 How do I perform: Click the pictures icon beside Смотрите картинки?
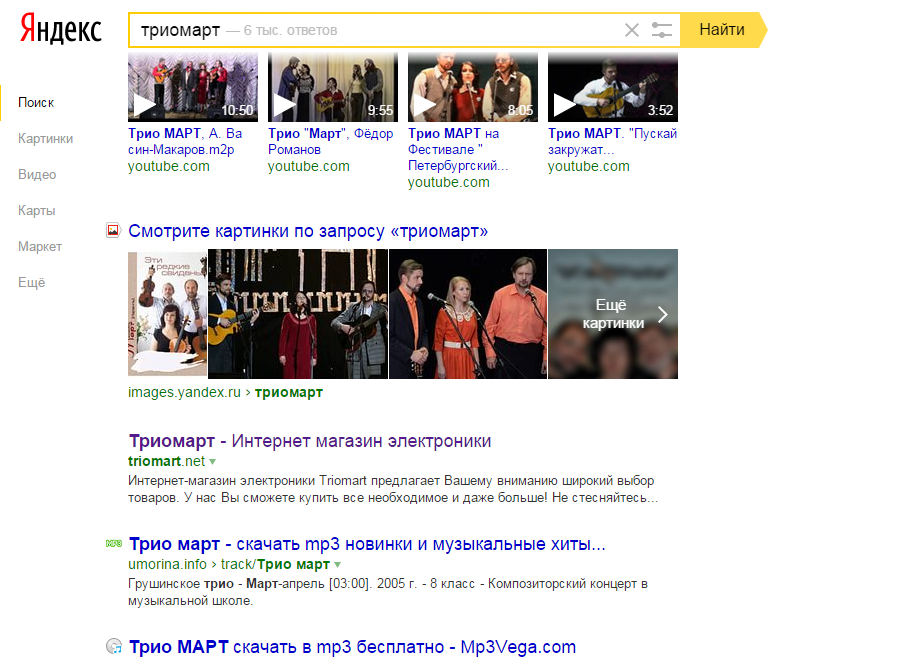(x=113, y=231)
